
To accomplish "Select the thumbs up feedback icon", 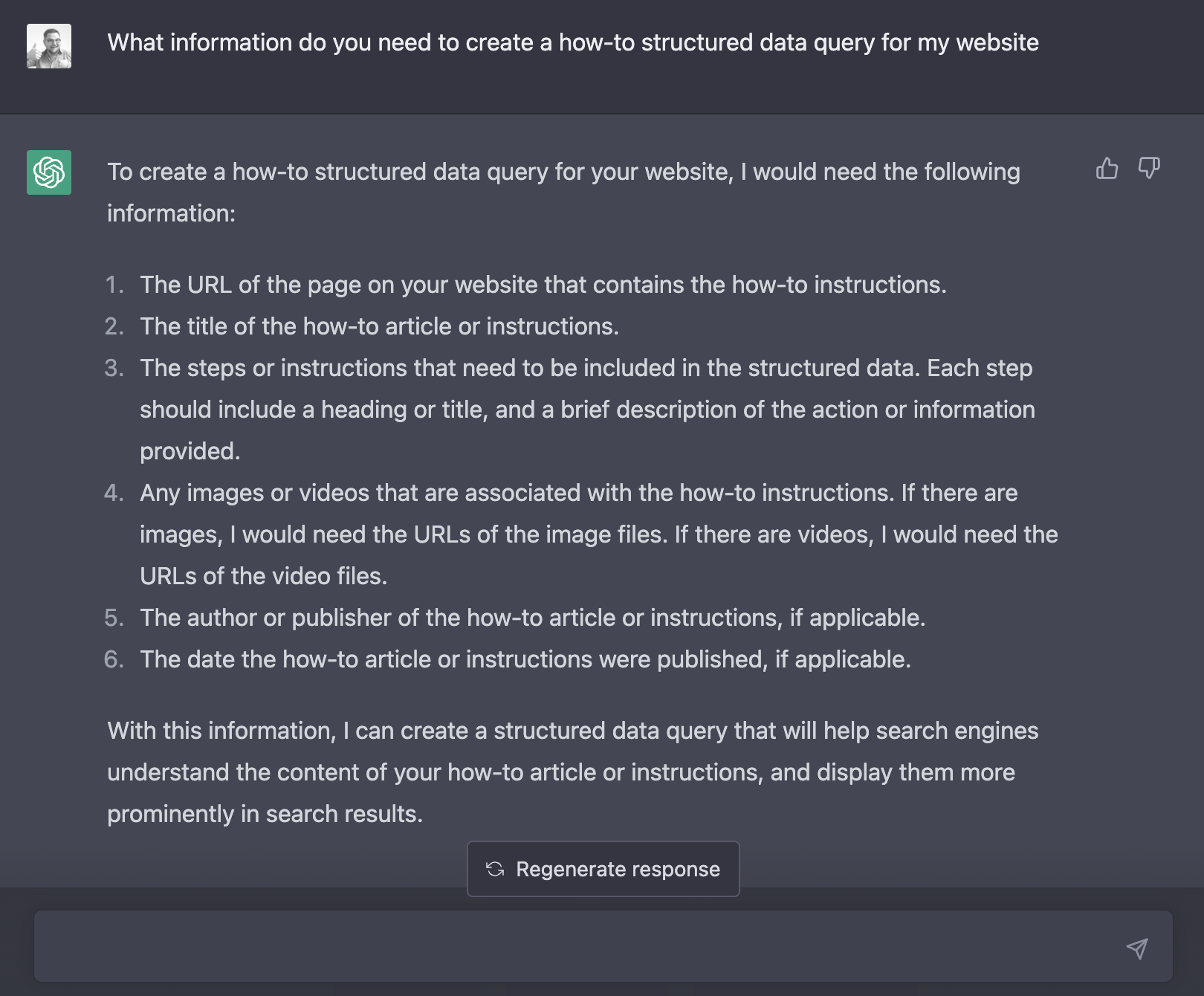I will click(x=1107, y=169).
